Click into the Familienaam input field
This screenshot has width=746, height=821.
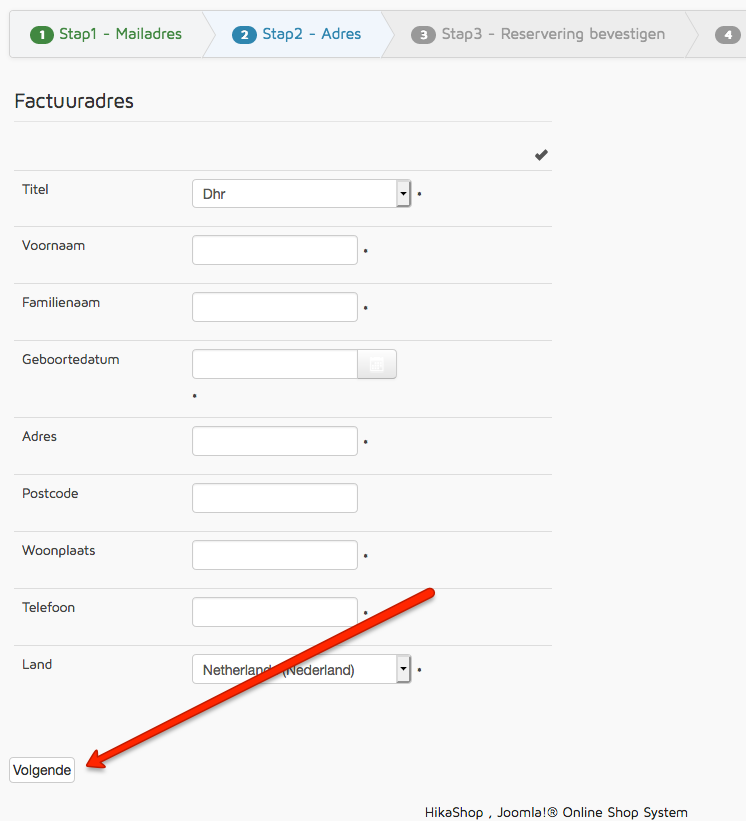pos(274,307)
